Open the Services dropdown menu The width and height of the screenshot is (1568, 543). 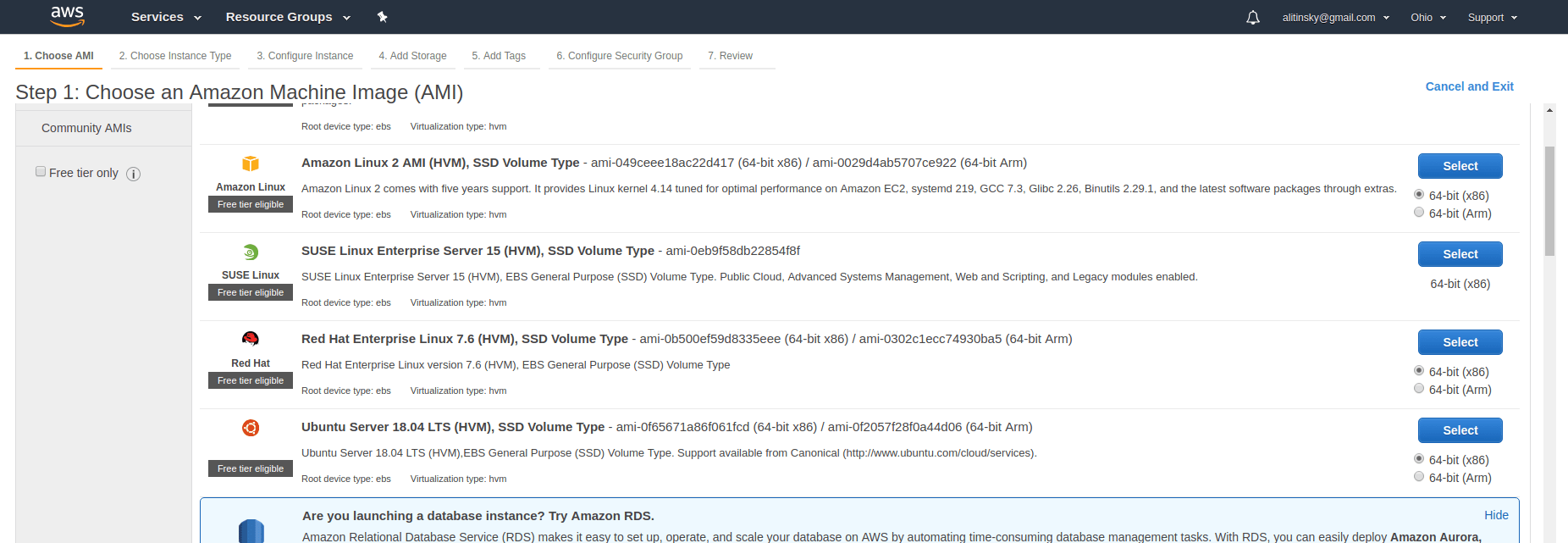pos(166,17)
